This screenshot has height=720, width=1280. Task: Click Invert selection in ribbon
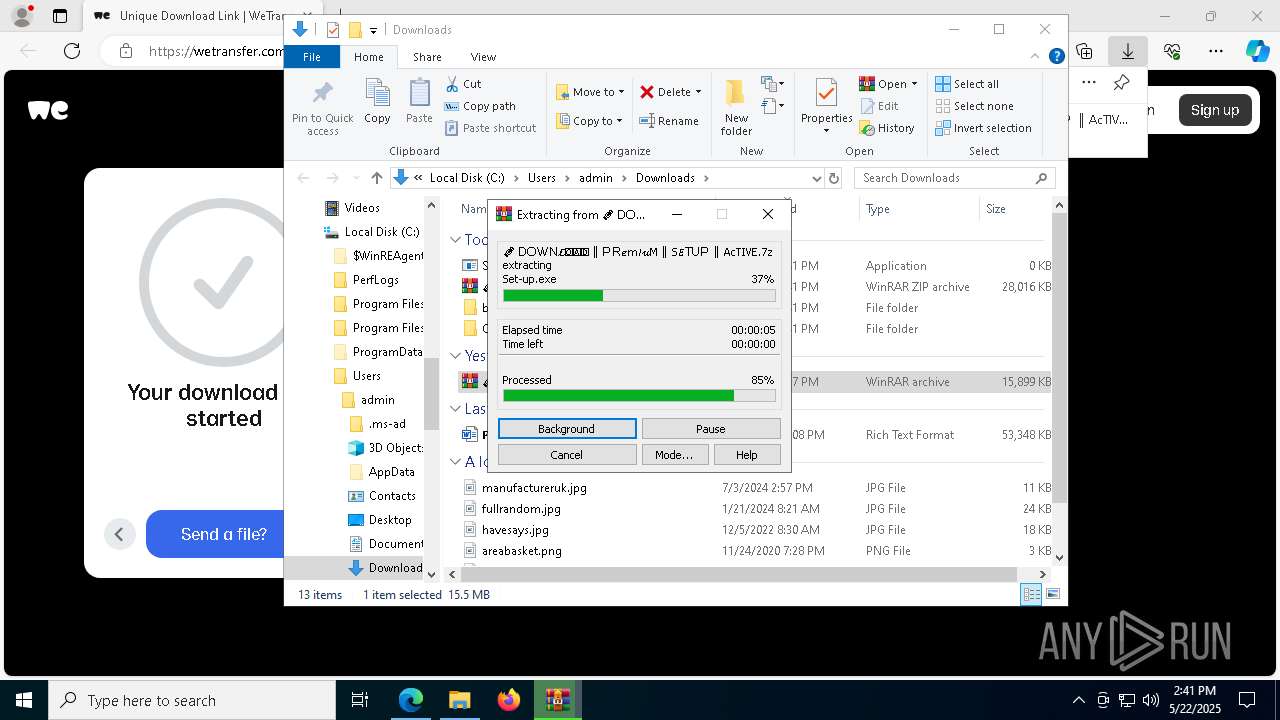[984, 128]
